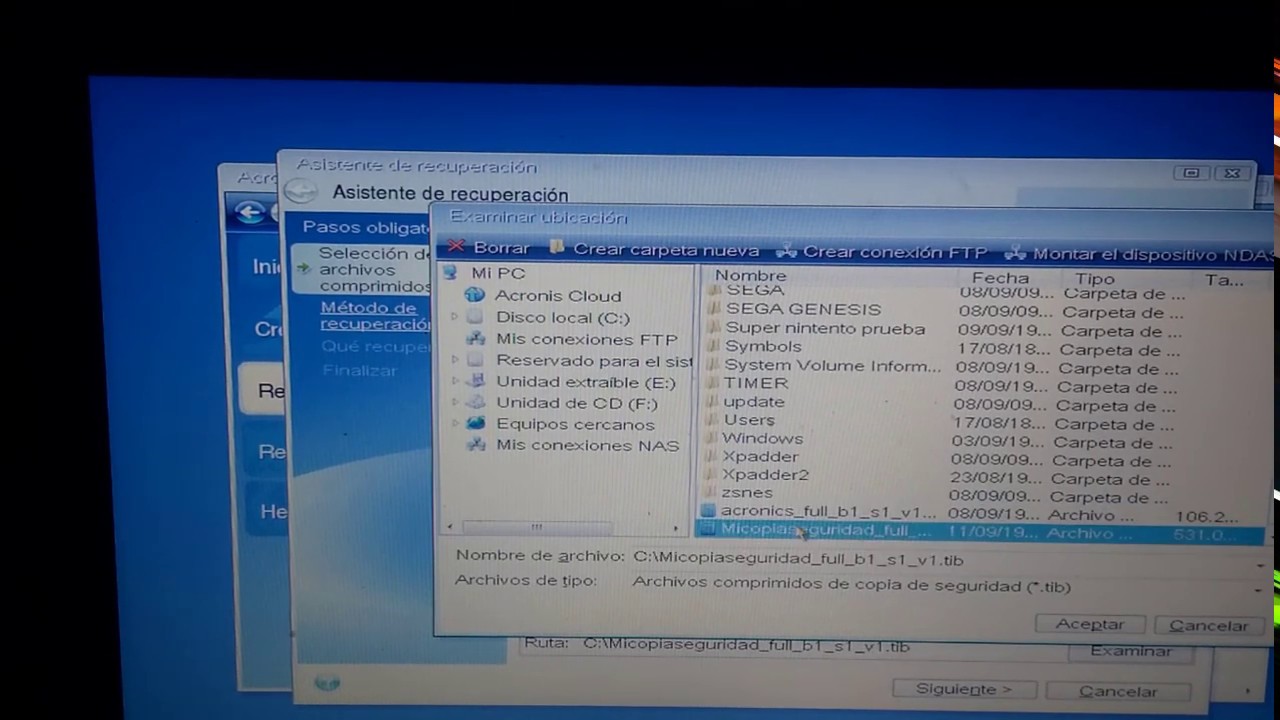Click the green arrow beside Selección de archivos
The width and height of the screenshot is (1280, 720).
coord(303,268)
